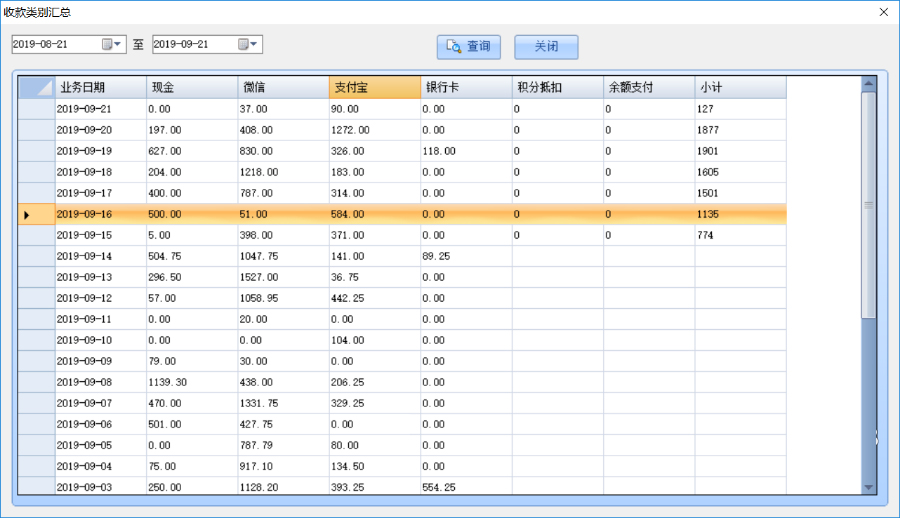Select date cell 2019-09-12
The height and width of the screenshot is (518, 900).
[x=100, y=298]
